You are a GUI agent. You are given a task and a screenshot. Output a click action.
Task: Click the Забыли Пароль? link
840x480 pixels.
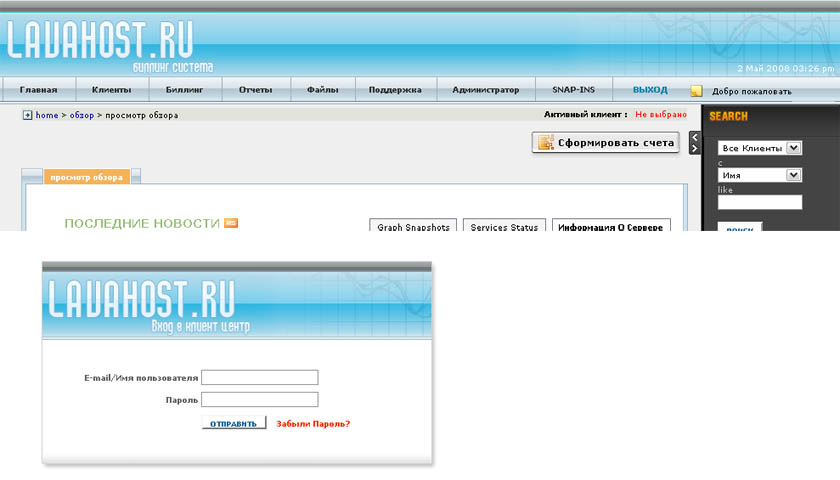click(313, 424)
